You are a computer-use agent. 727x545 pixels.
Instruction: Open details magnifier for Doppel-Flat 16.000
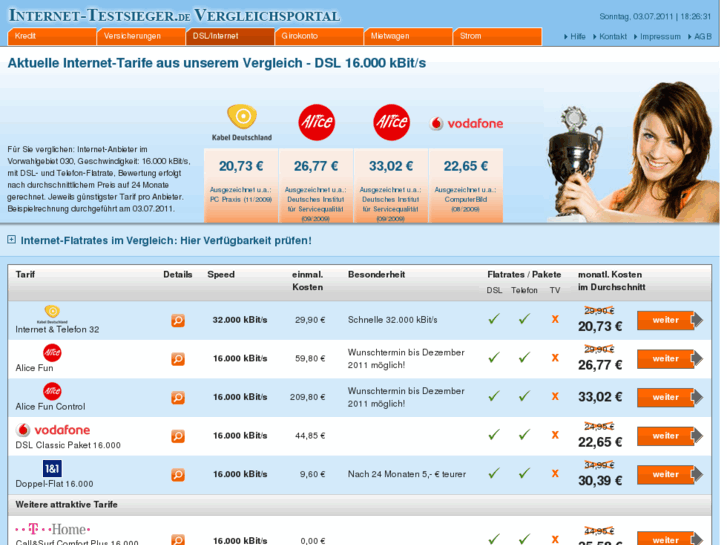(178, 474)
